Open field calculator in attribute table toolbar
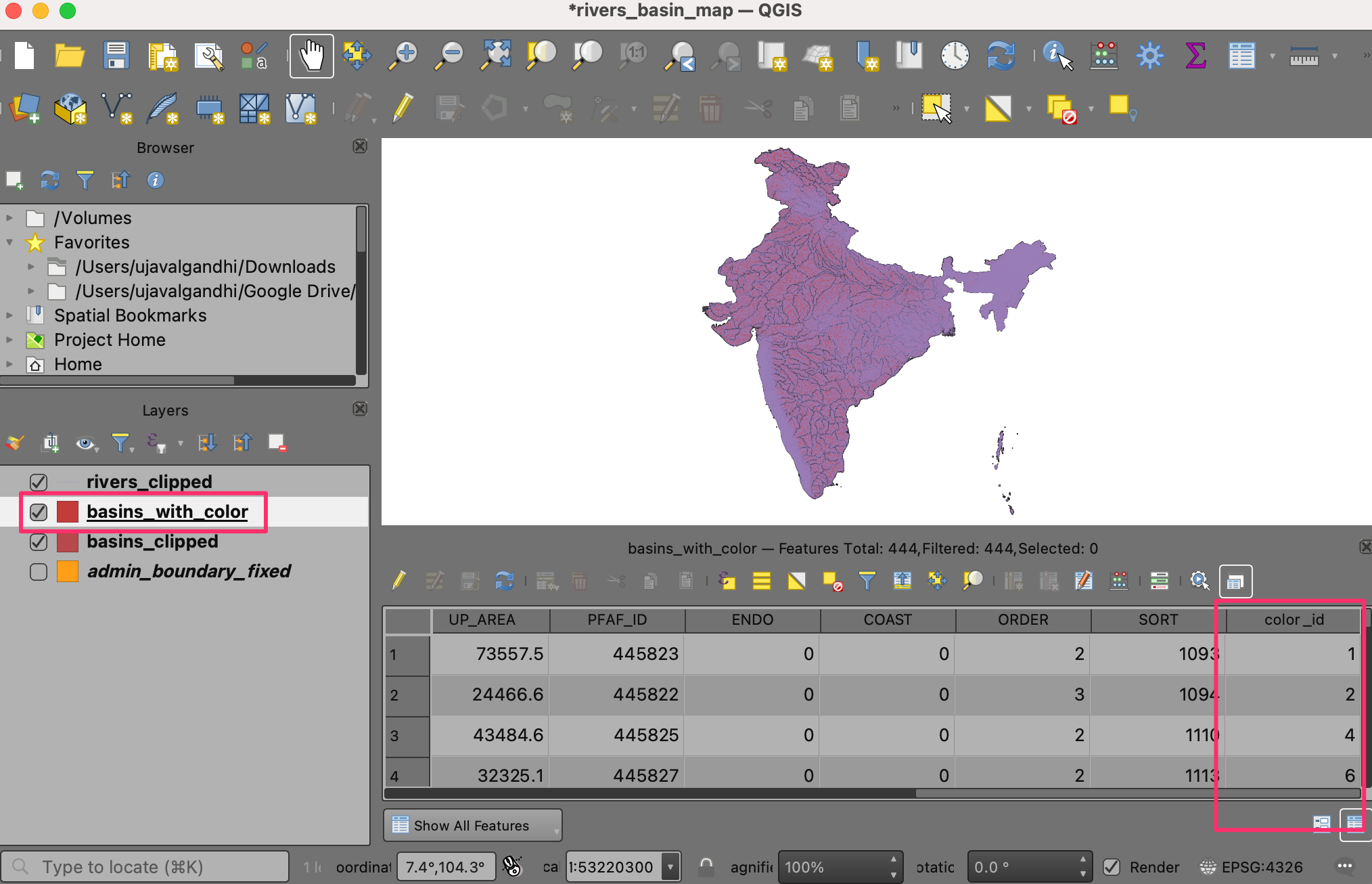1372x884 pixels. pyautogui.click(x=1119, y=581)
